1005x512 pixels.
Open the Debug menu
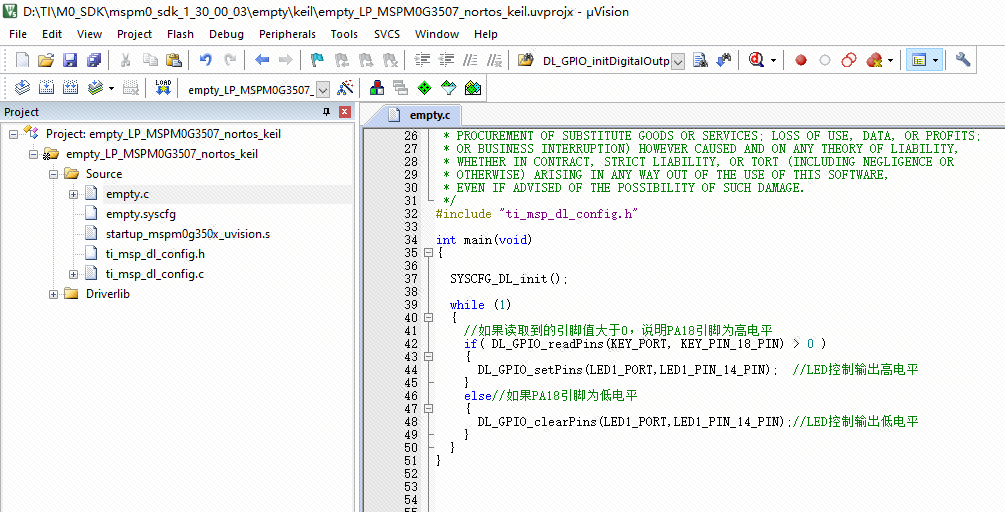226,34
